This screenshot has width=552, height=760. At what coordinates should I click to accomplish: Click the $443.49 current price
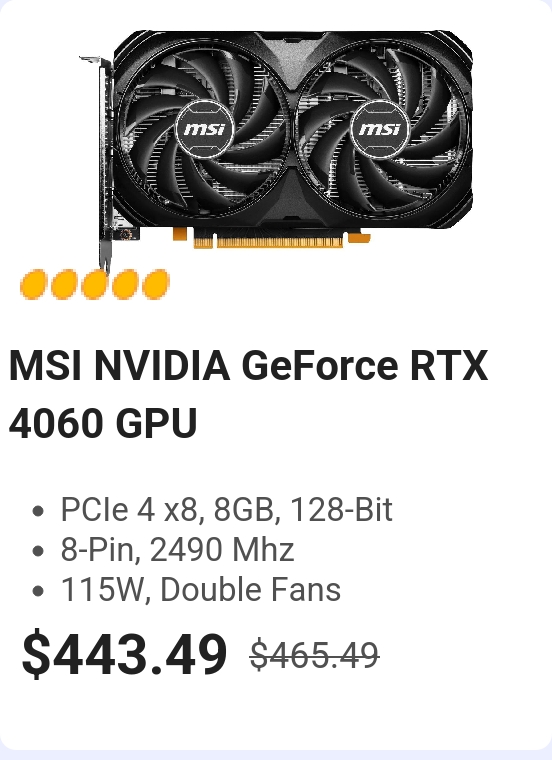click(124, 653)
